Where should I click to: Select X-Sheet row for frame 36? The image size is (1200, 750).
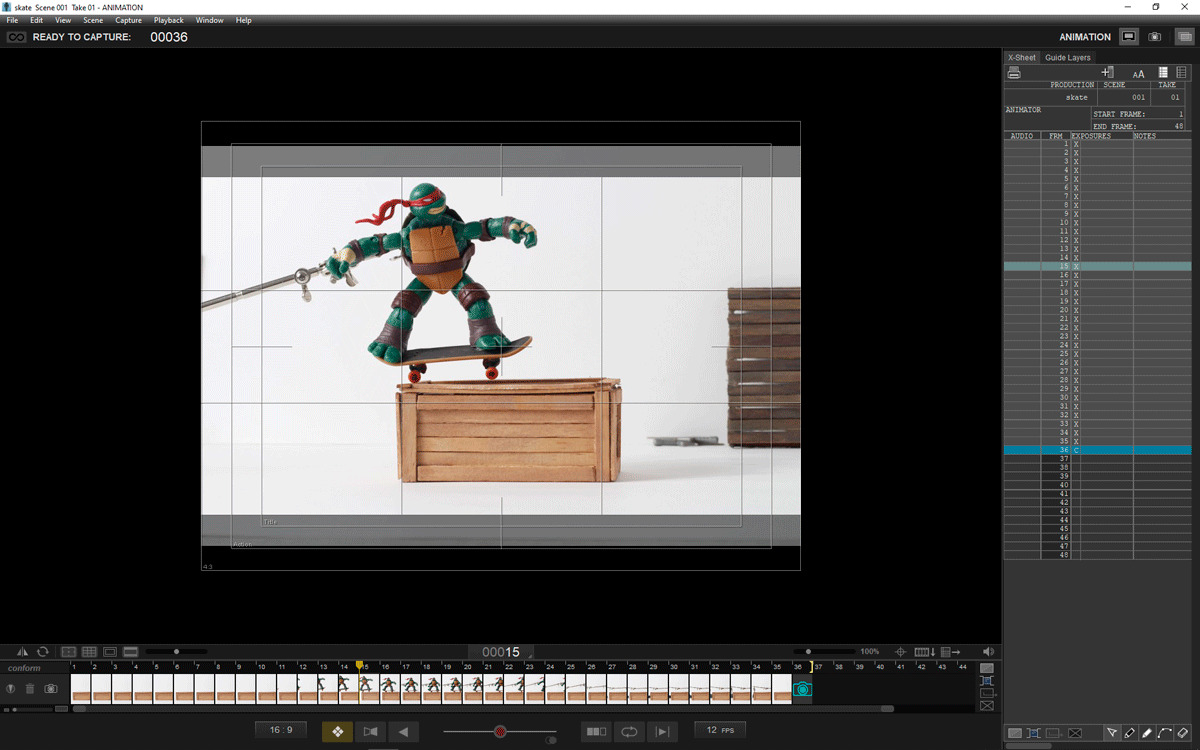click(1097, 450)
